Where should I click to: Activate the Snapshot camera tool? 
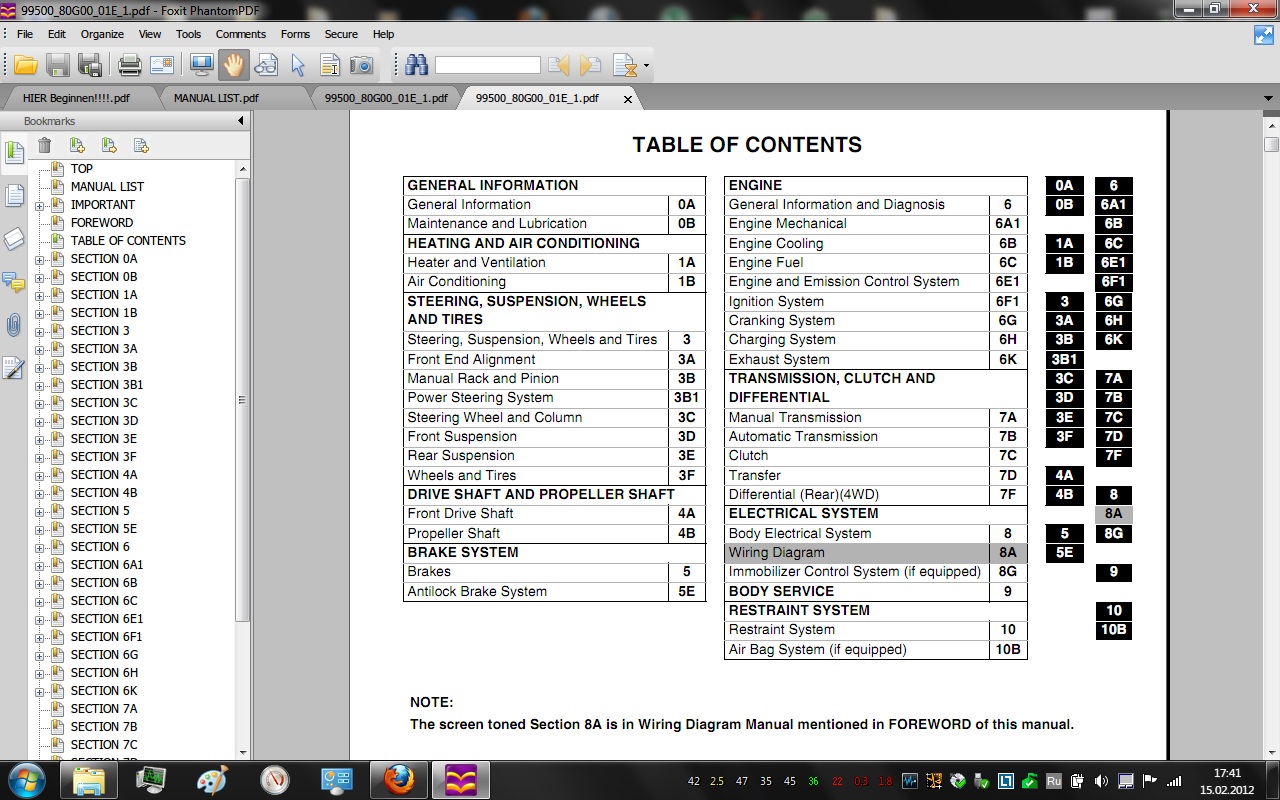(x=361, y=66)
